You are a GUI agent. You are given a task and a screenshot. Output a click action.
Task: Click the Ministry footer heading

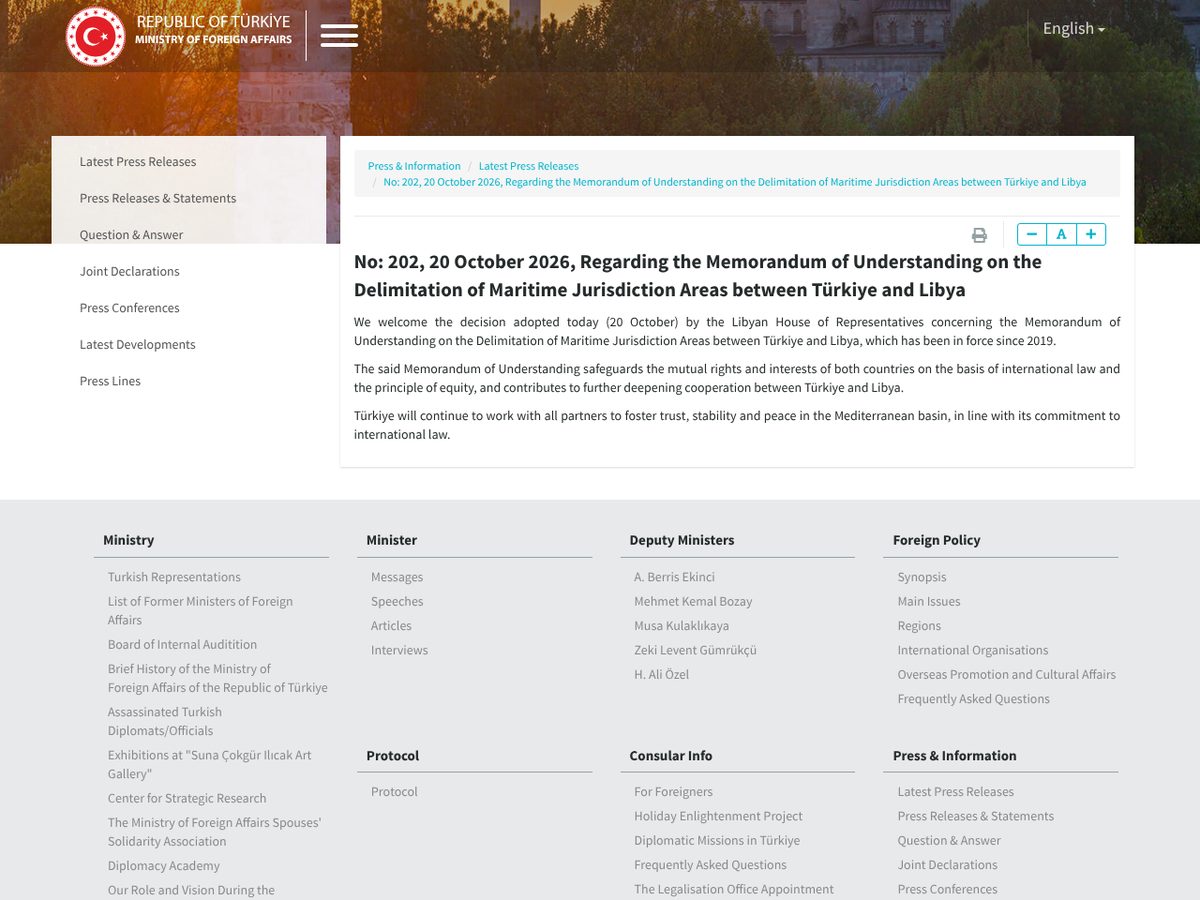129,540
